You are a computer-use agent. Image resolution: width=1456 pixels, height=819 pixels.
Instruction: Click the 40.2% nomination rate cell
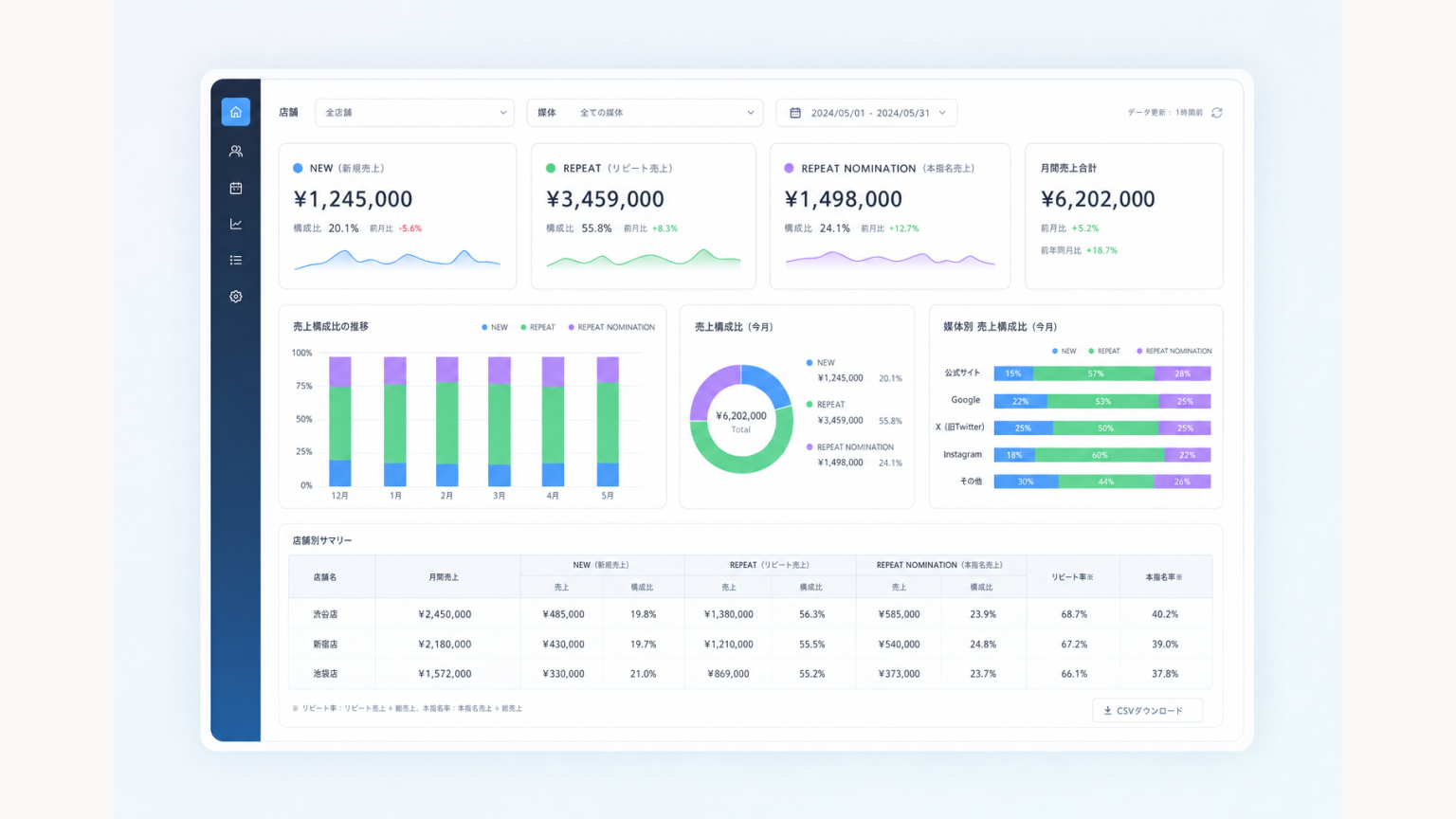click(1165, 614)
